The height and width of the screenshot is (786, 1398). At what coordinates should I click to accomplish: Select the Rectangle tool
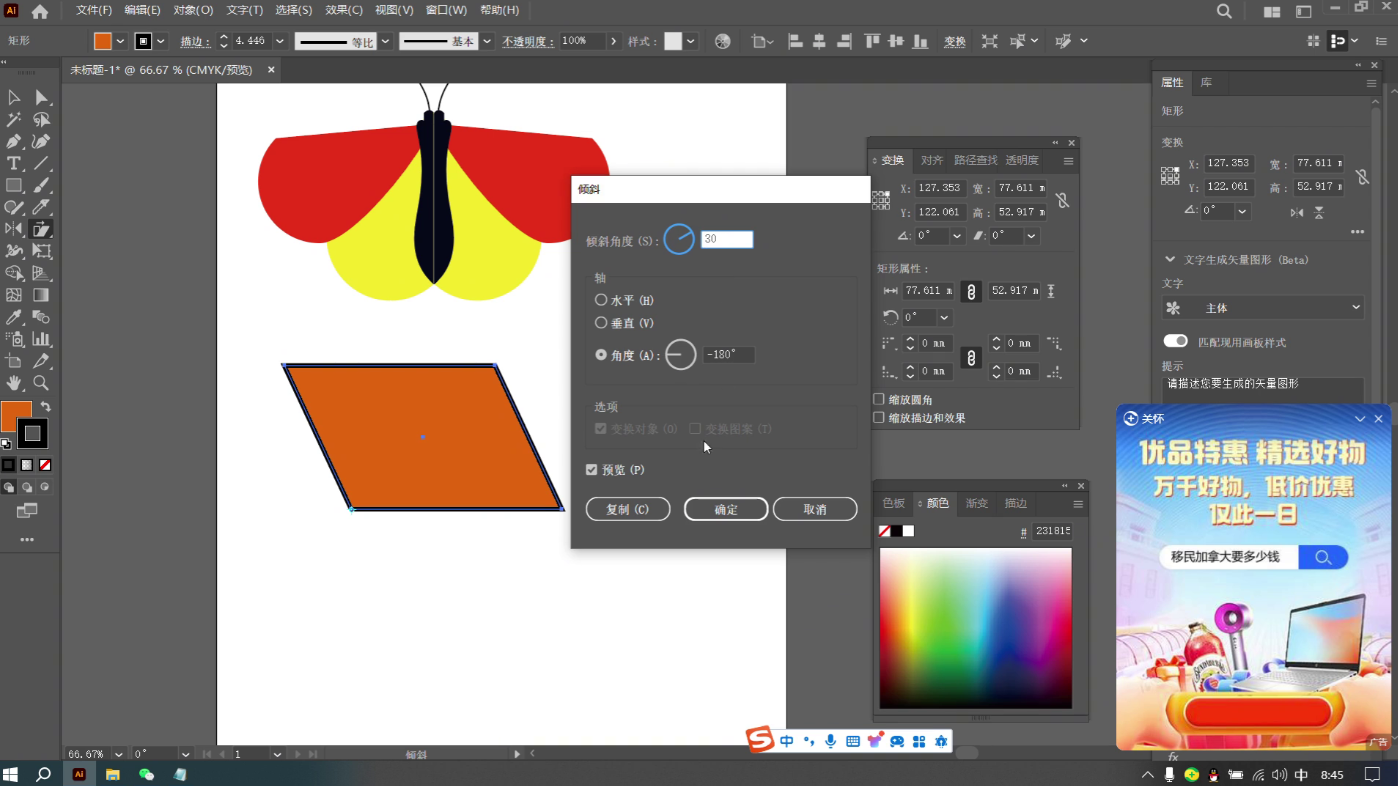14,185
